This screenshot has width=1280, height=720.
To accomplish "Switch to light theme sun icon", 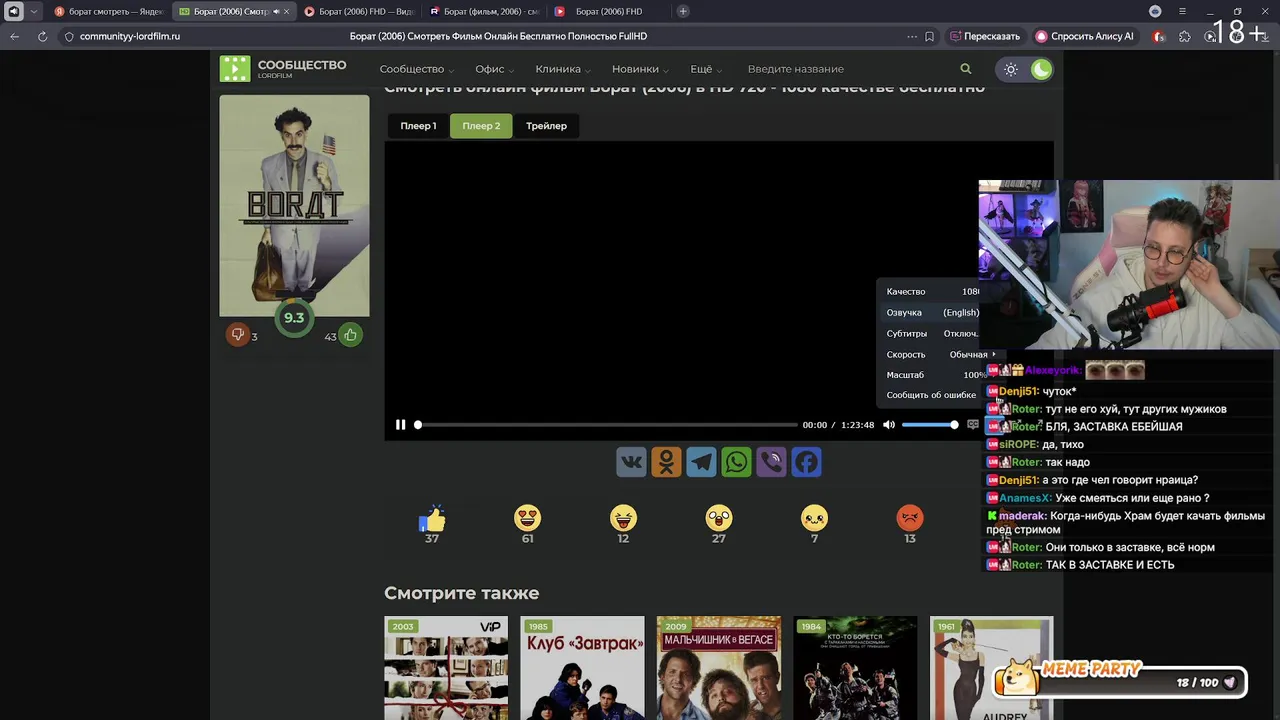I will pos(1011,69).
